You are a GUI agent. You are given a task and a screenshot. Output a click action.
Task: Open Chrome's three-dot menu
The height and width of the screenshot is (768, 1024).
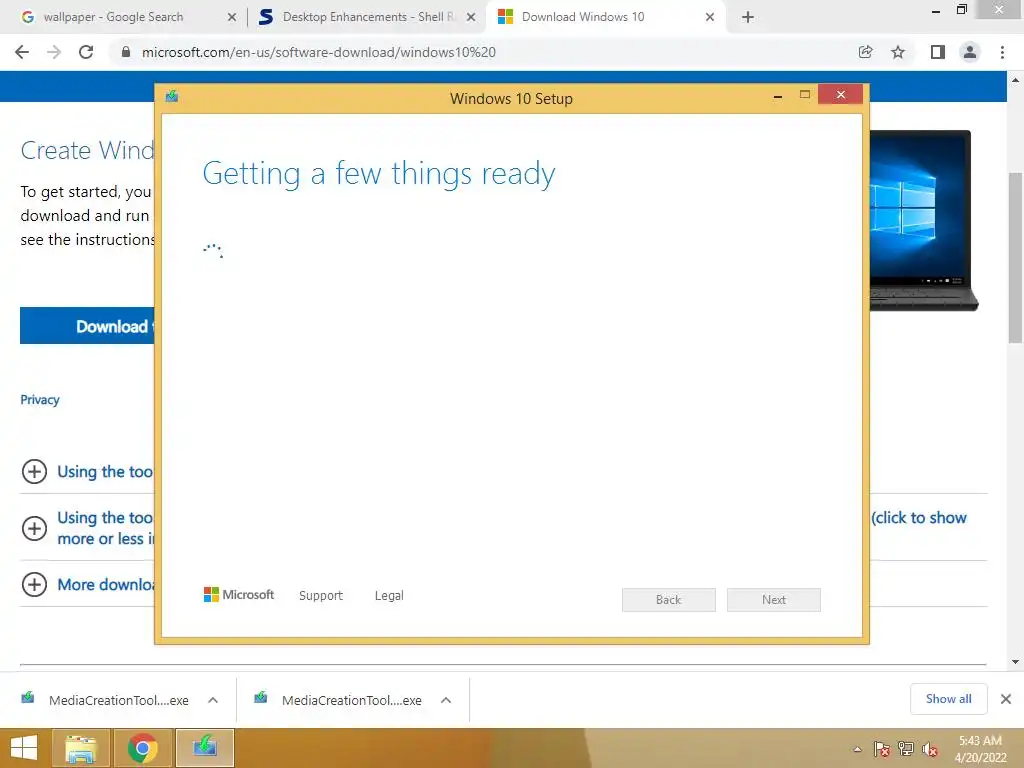pyautogui.click(x=1002, y=52)
